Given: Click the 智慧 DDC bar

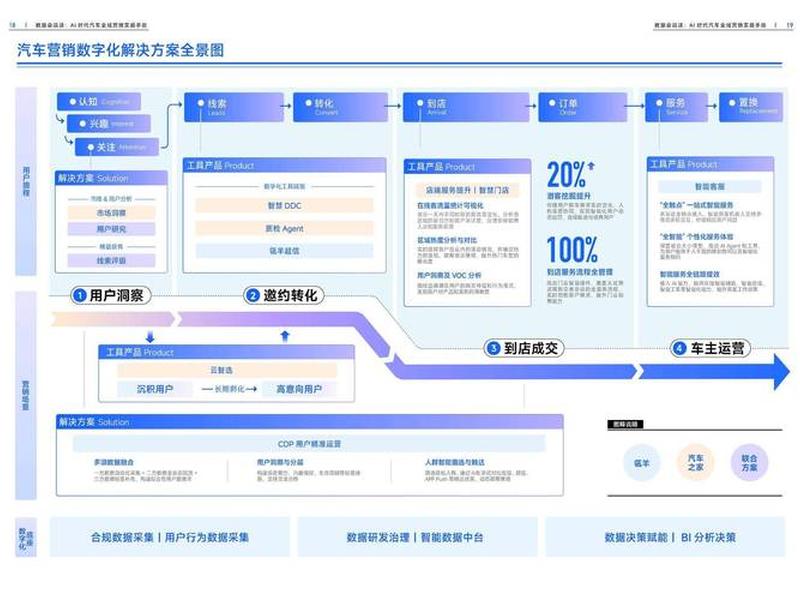Looking at the screenshot, I should point(284,206).
